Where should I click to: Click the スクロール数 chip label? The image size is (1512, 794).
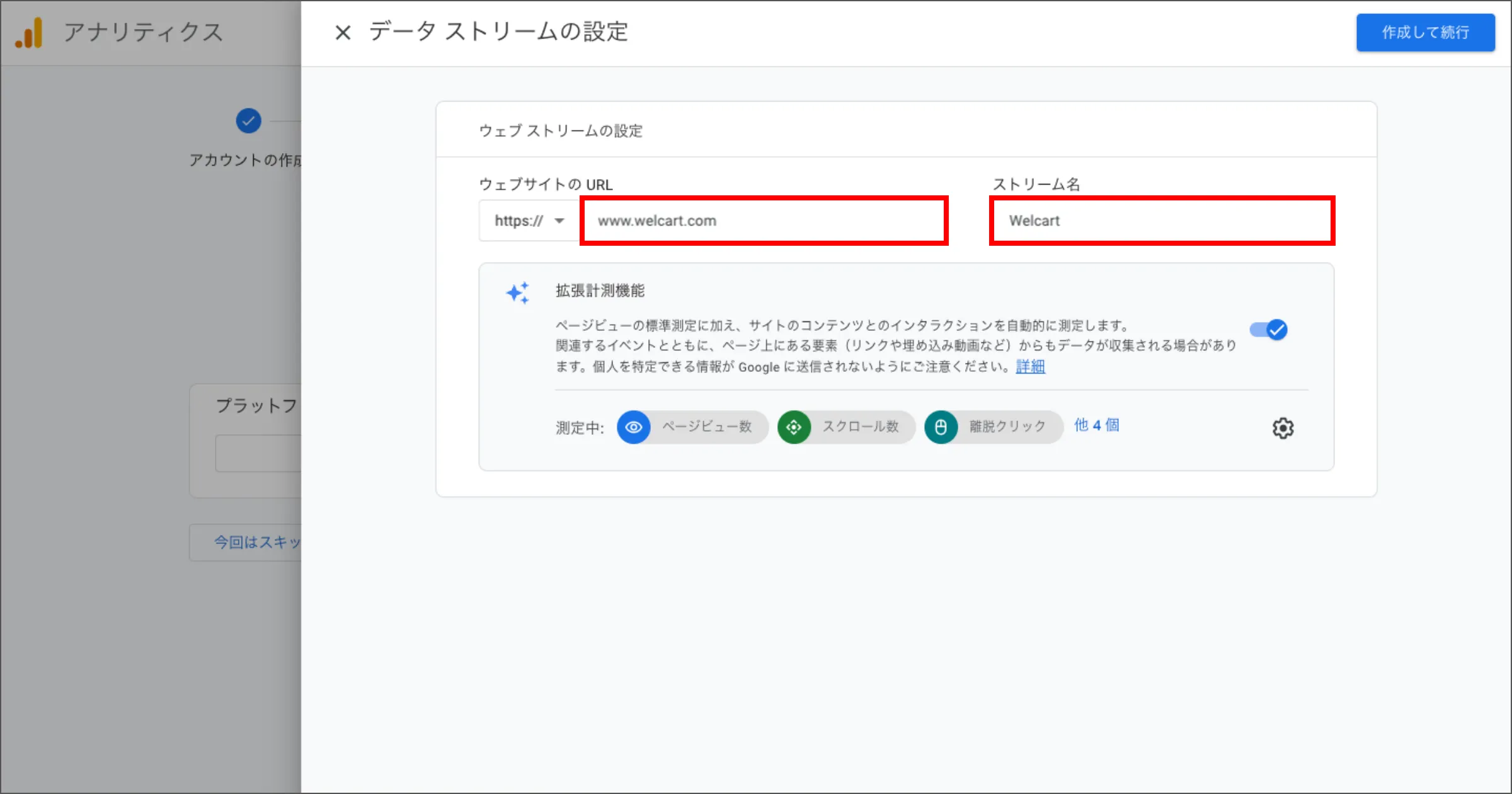click(861, 427)
